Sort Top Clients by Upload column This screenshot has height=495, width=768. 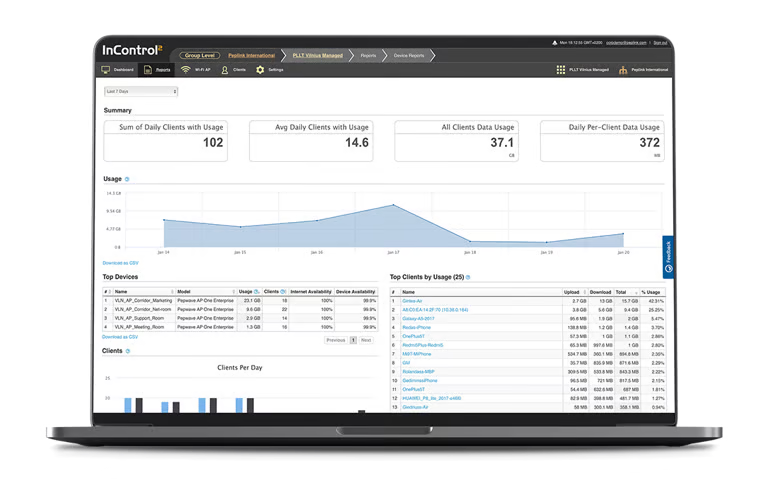[x=575, y=292]
